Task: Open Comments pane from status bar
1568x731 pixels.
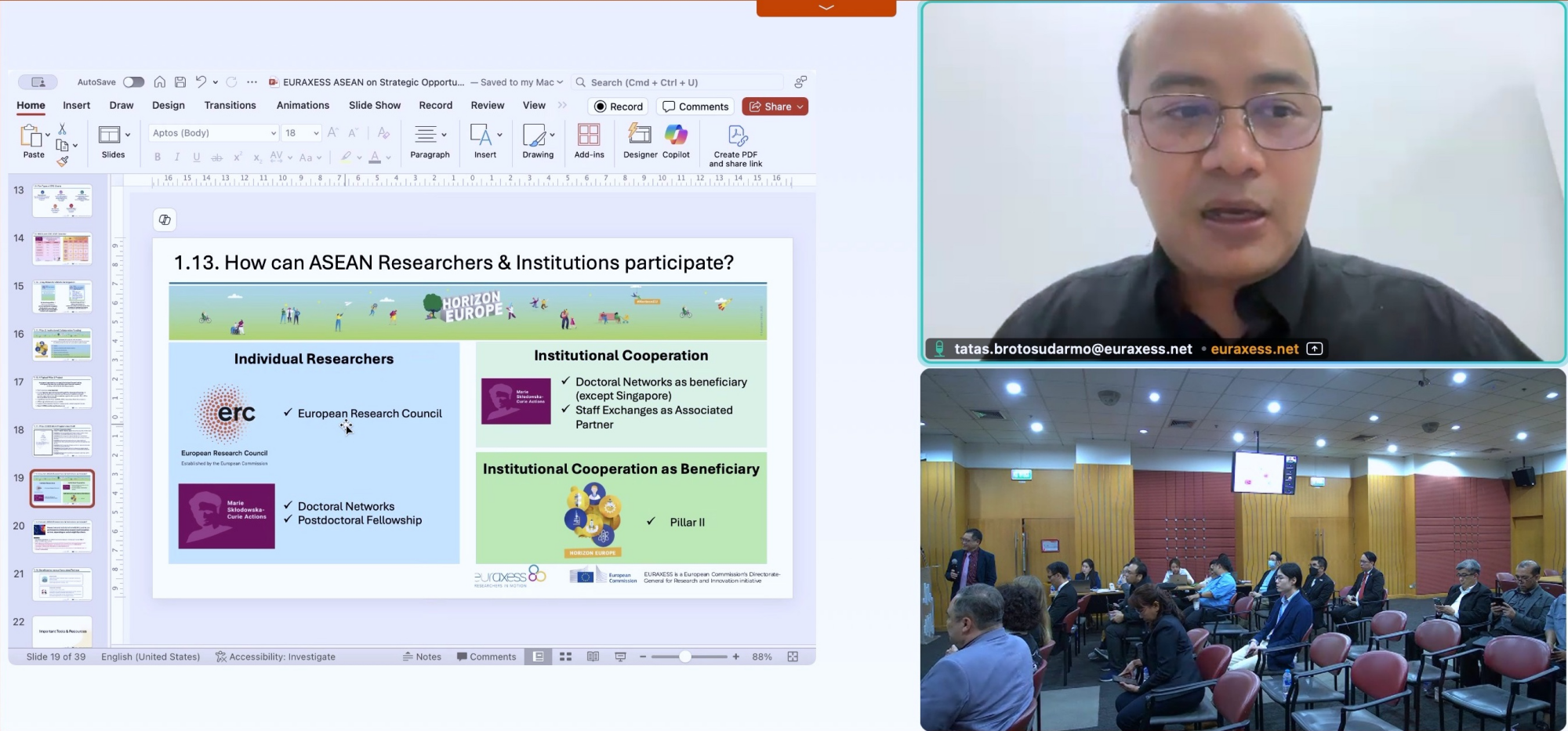Action: tap(486, 657)
